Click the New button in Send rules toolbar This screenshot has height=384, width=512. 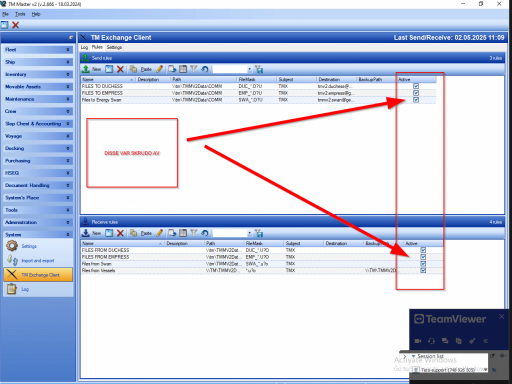point(92,69)
